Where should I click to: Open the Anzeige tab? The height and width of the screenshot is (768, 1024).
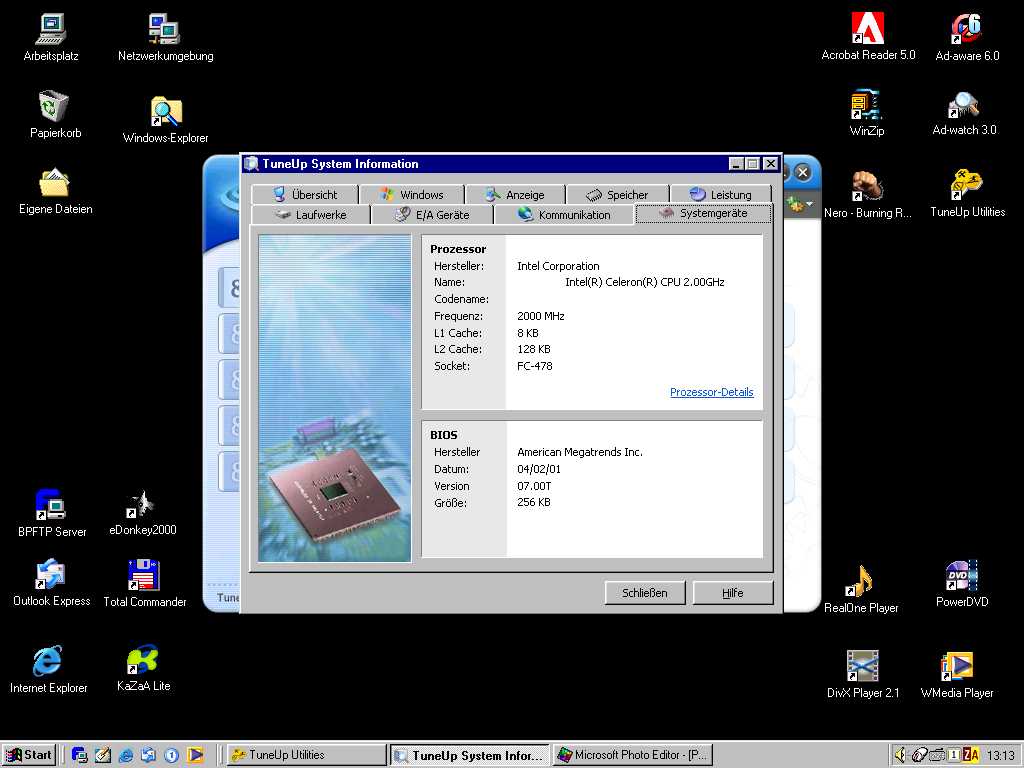(515, 195)
